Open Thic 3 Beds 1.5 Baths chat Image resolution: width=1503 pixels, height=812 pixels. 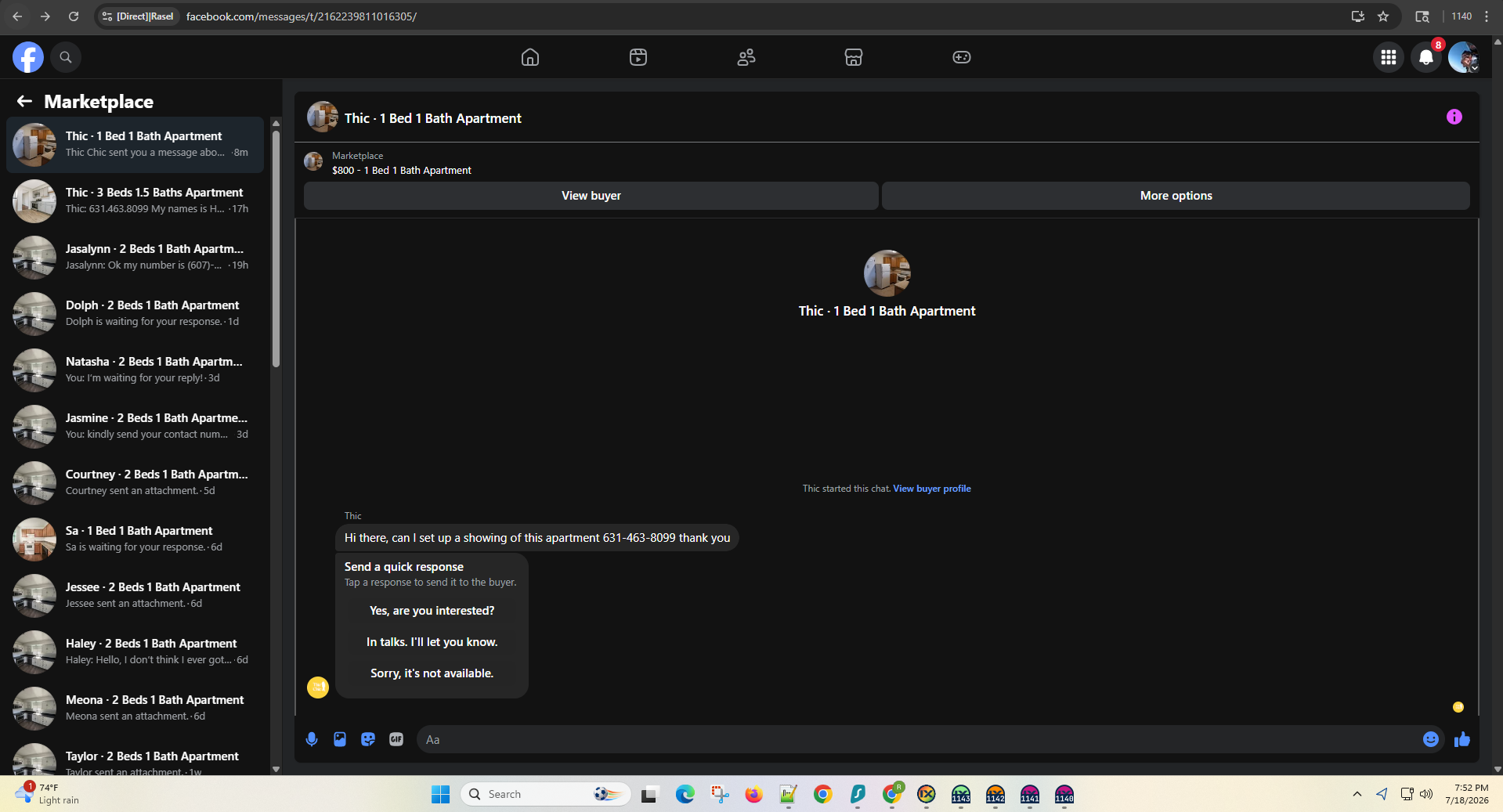point(135,201)
